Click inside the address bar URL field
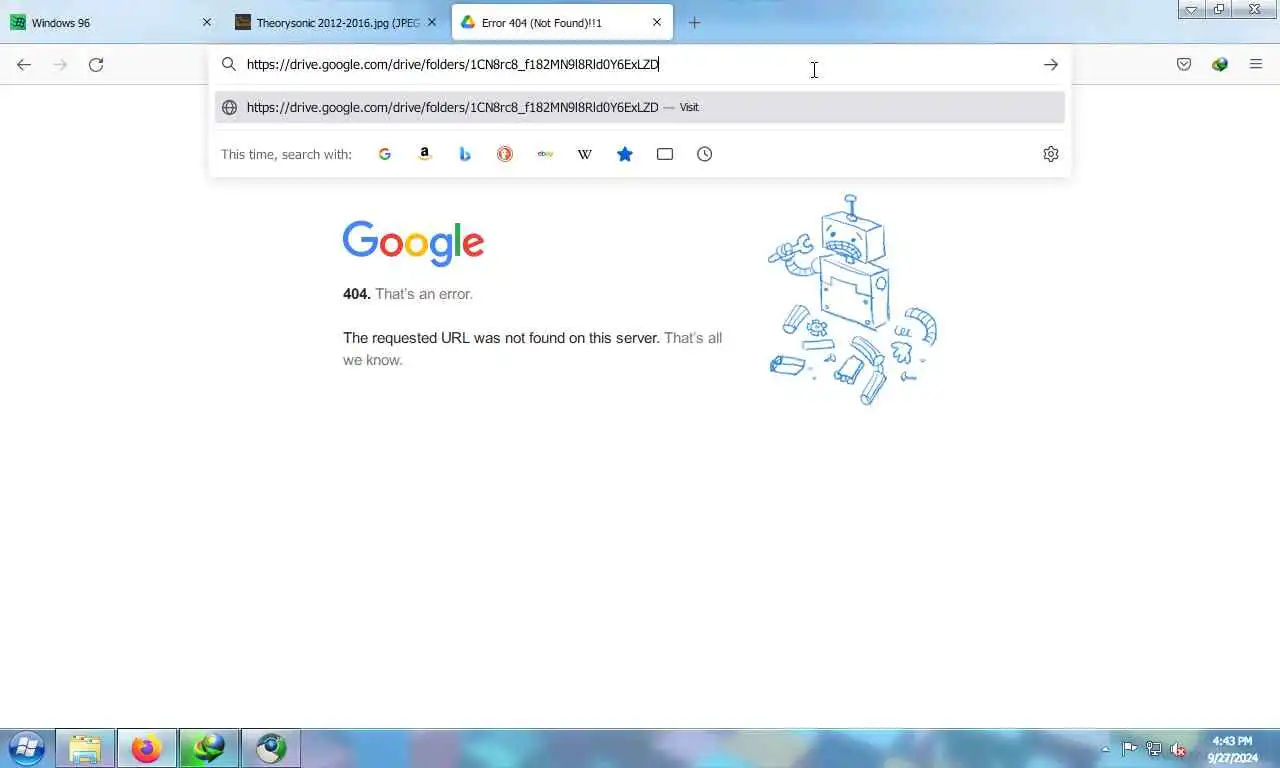 (x=640, y=64)
